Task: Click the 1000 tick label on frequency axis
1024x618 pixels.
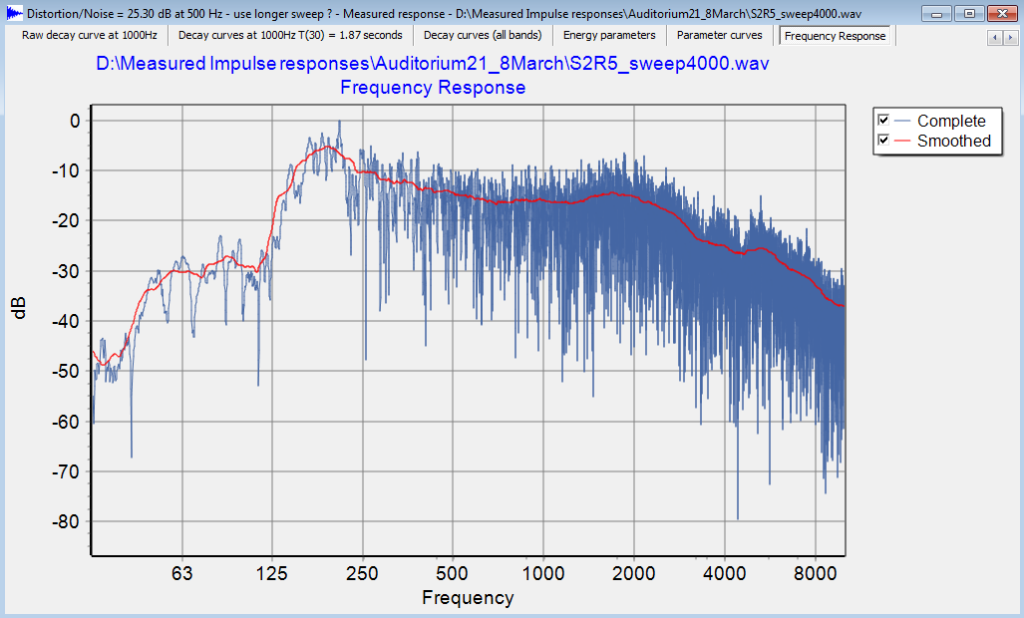Action: tap(543, 574)
